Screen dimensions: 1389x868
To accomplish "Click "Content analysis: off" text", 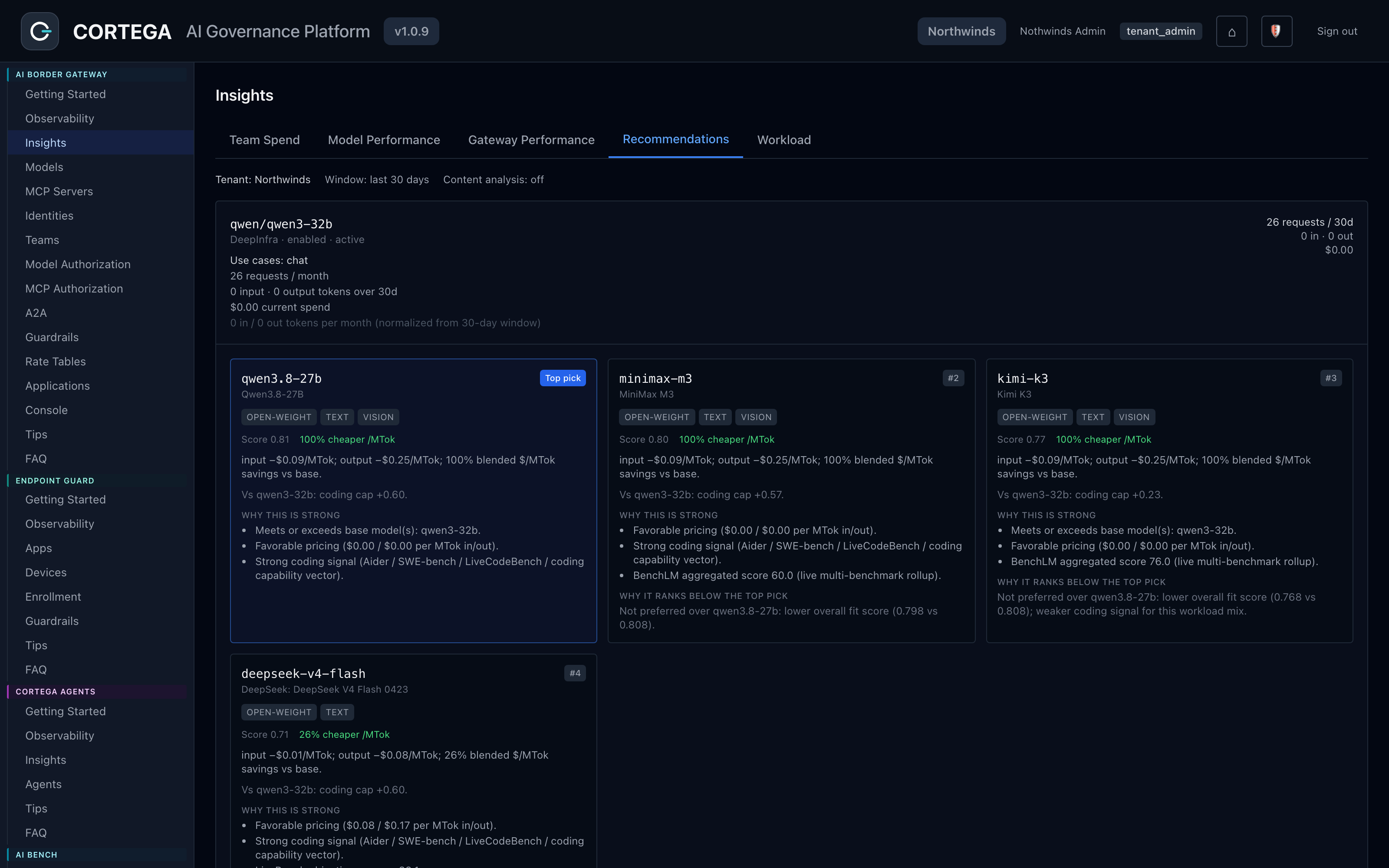I will [493, 180].
